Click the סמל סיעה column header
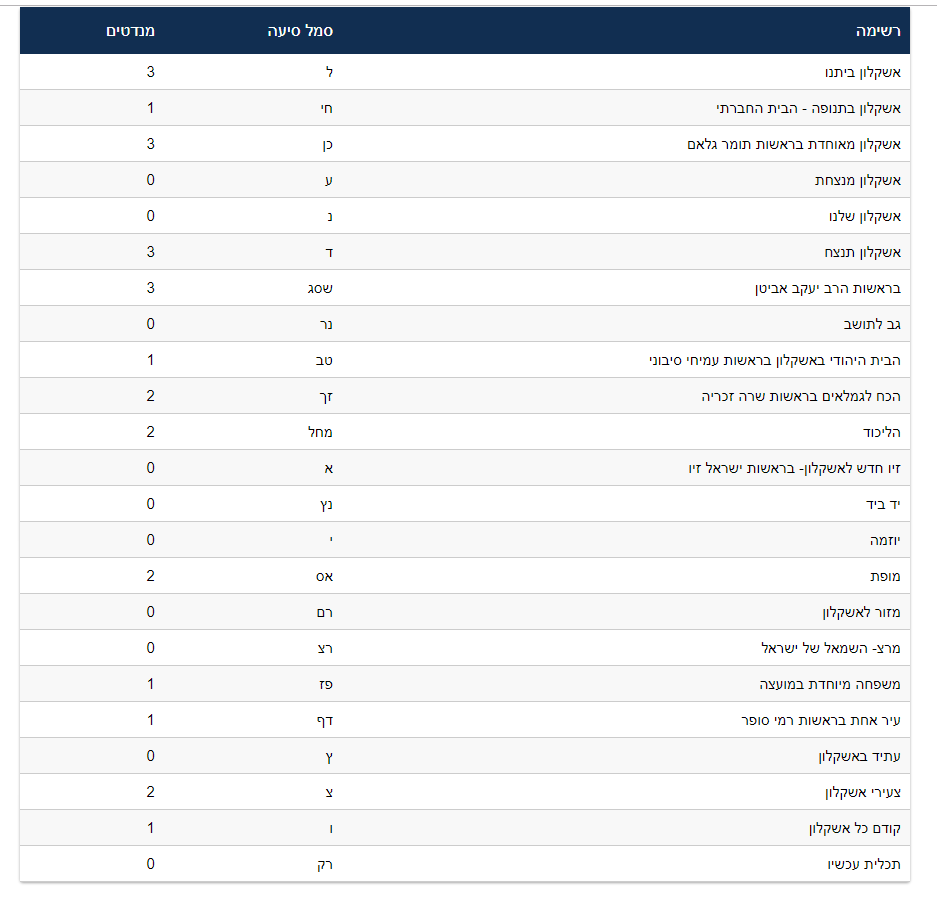This screenshot has width=937, height=897. (300, 31)
